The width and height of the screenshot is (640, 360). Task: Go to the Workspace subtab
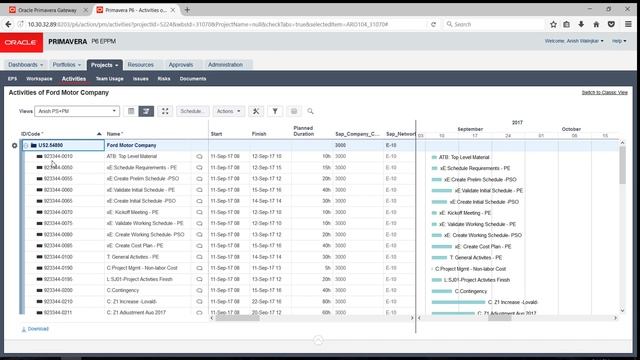coord(39,79)
